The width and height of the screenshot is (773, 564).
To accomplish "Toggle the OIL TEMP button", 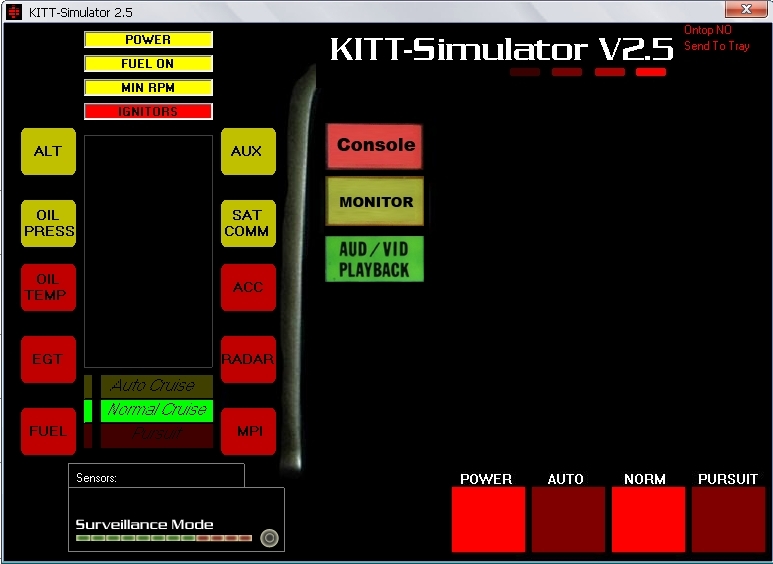I will (48, 287).
